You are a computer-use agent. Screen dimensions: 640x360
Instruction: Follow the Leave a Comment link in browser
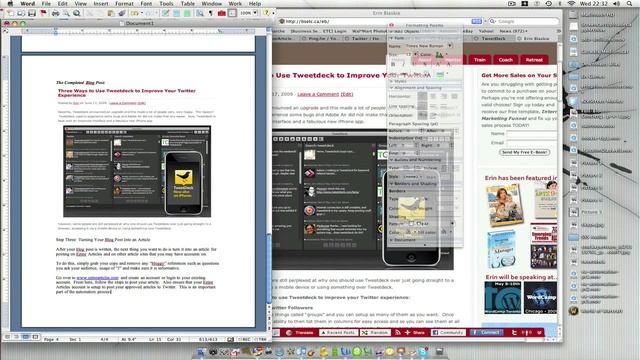pos(318,94)
